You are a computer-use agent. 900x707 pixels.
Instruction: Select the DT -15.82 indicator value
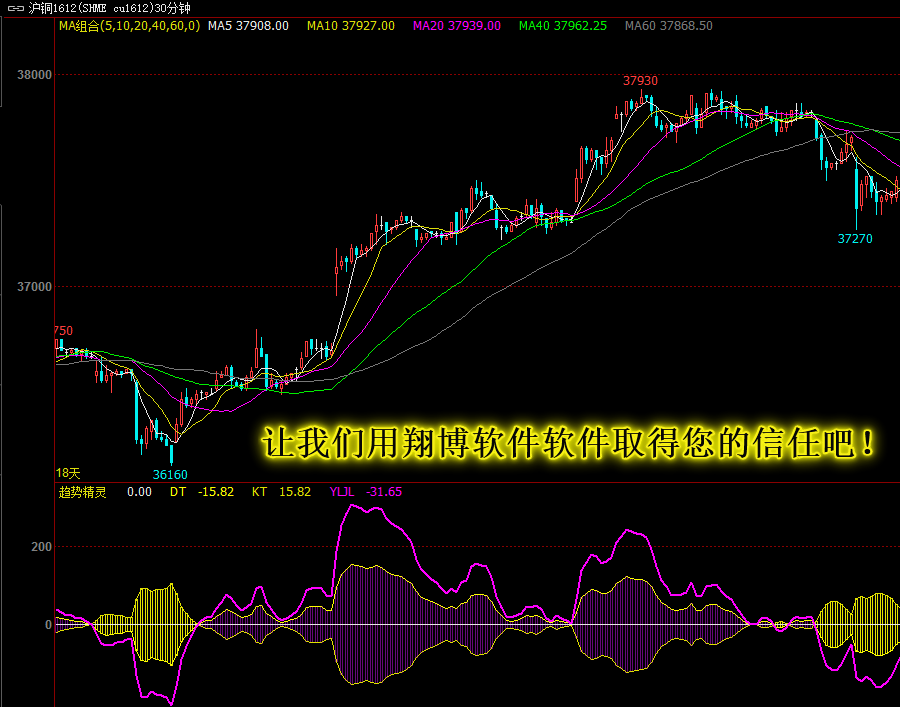point(202,492)
